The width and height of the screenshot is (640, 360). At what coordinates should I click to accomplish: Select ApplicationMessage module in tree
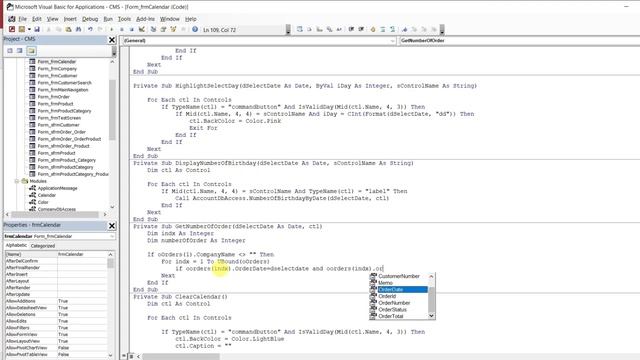(57, 188)
